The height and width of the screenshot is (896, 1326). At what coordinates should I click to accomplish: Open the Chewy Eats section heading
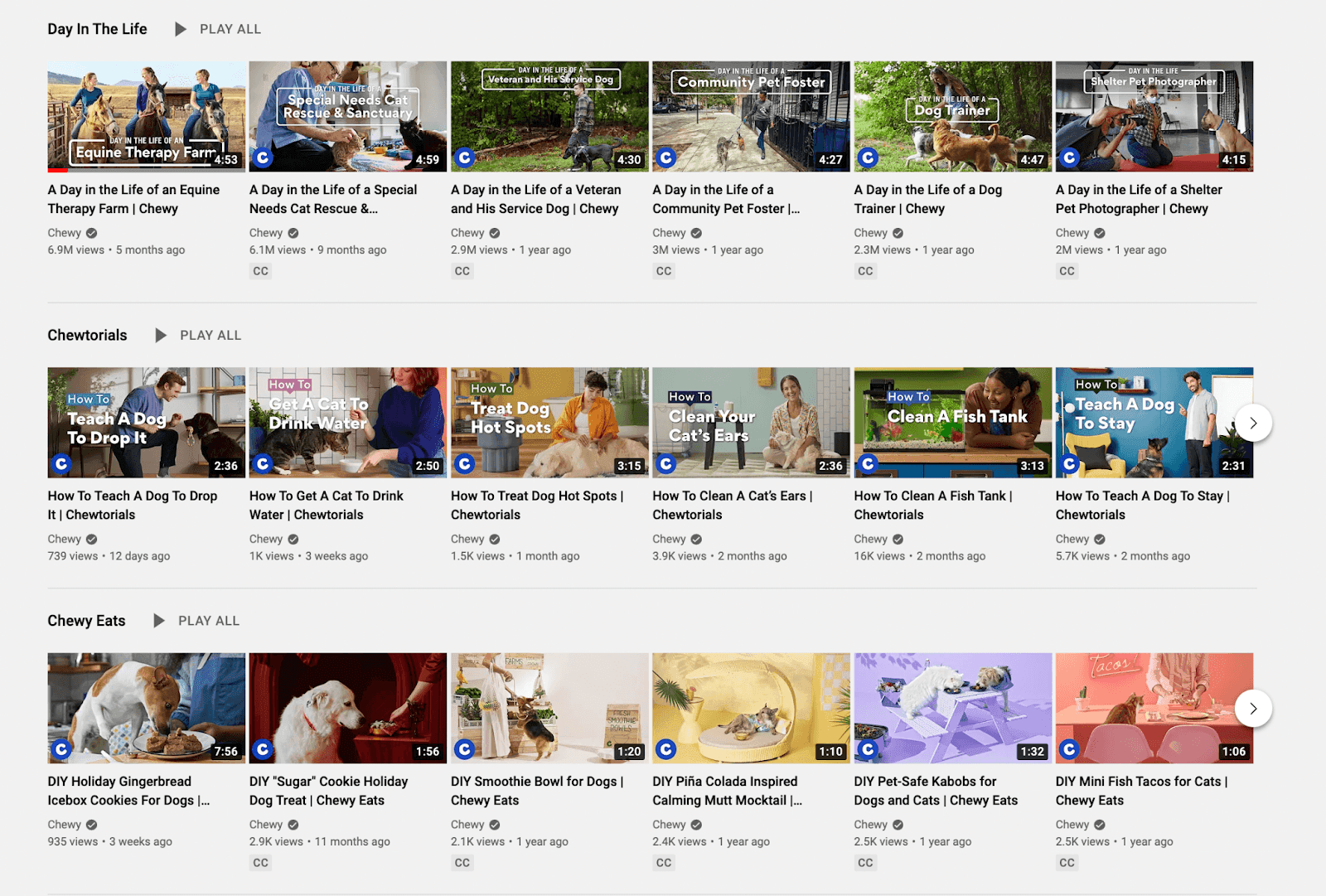coord(85,620)
